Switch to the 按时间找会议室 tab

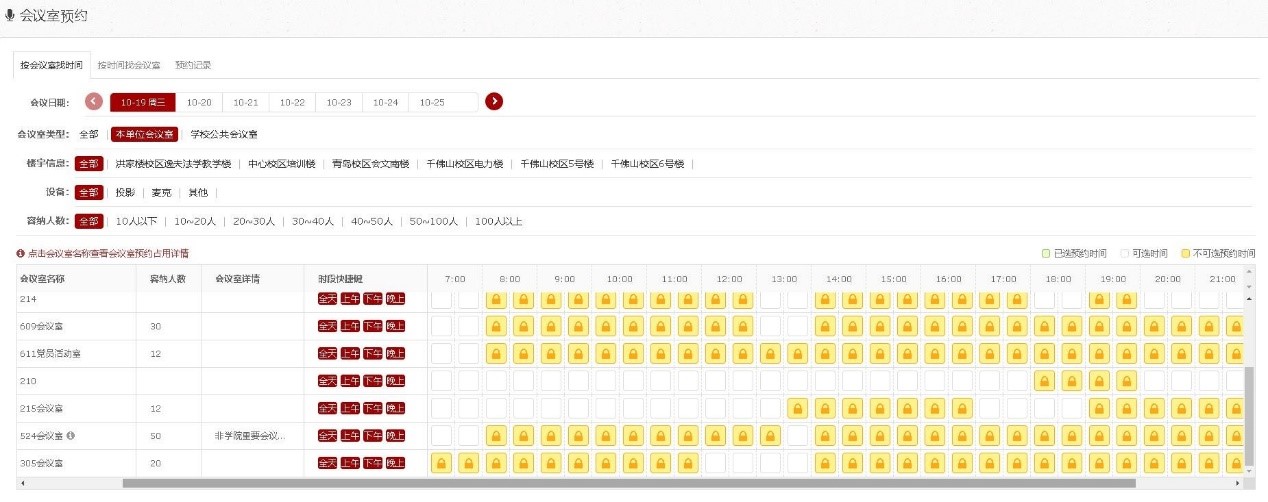point(129,65)
